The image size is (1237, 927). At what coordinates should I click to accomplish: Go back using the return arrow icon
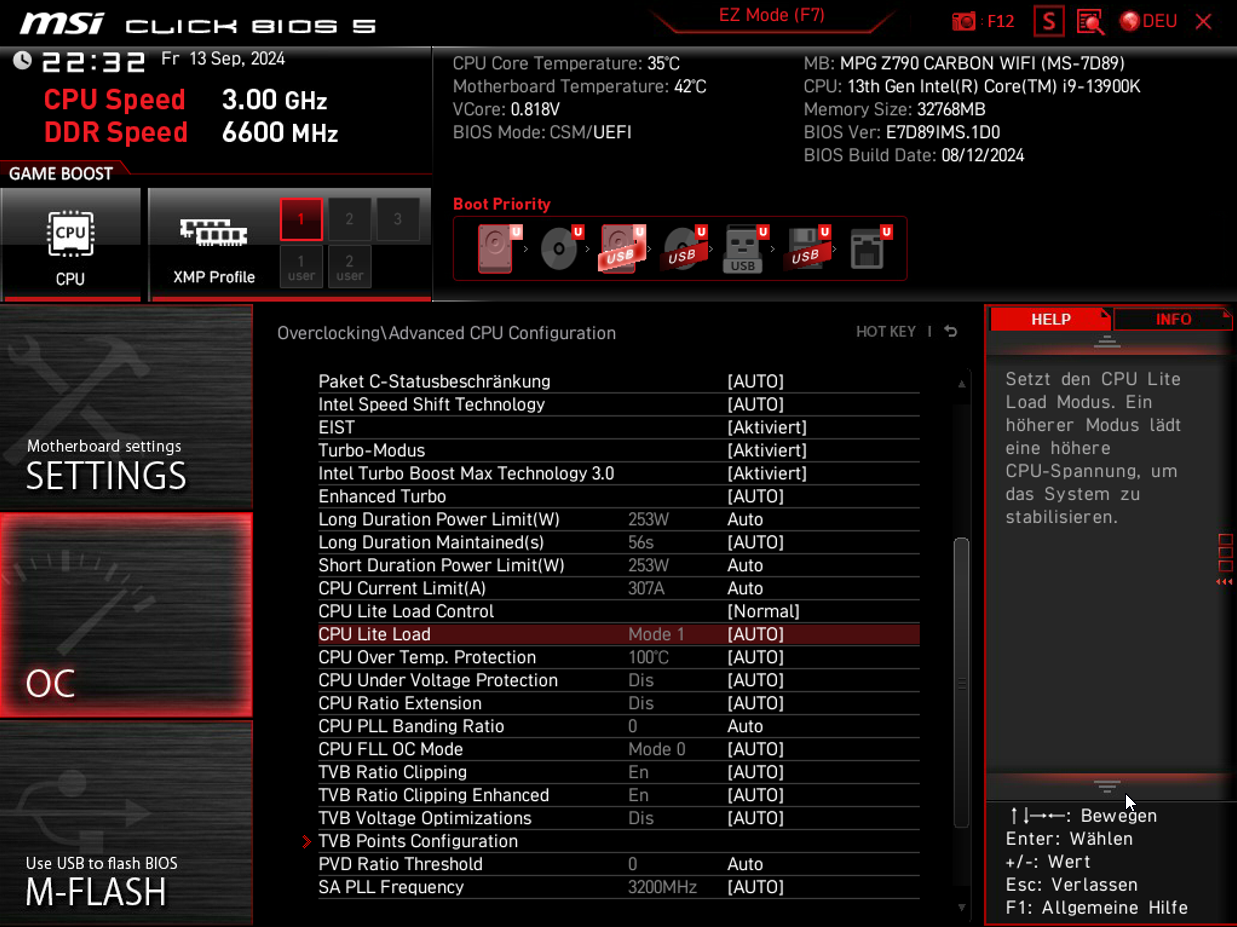click(950, 332)
